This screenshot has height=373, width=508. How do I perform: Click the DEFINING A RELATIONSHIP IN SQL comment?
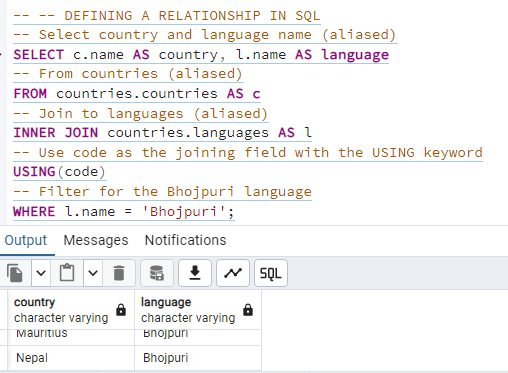coord(167,16)
